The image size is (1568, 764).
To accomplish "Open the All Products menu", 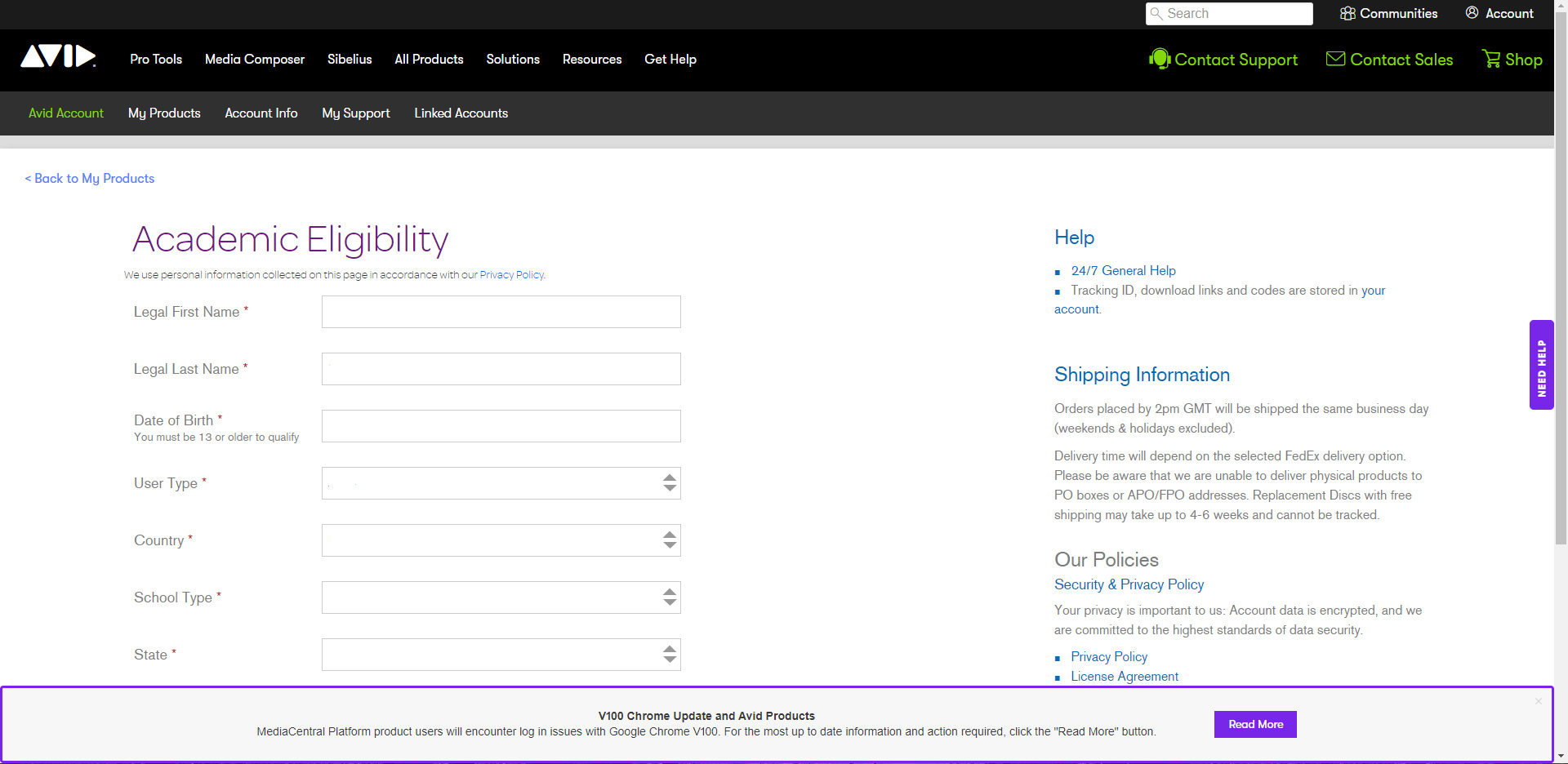I will click(x=429, y=60).
